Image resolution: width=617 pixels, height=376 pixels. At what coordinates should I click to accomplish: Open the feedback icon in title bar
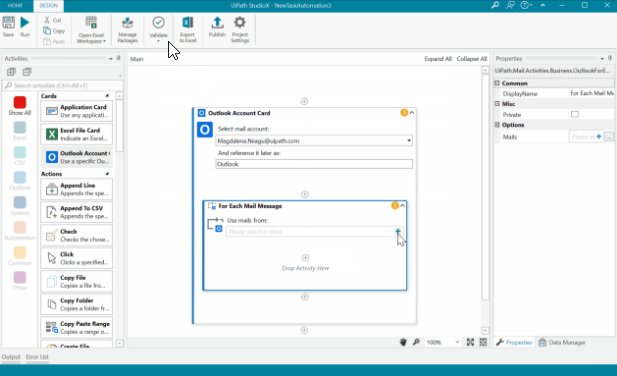(x=511, y=5)
